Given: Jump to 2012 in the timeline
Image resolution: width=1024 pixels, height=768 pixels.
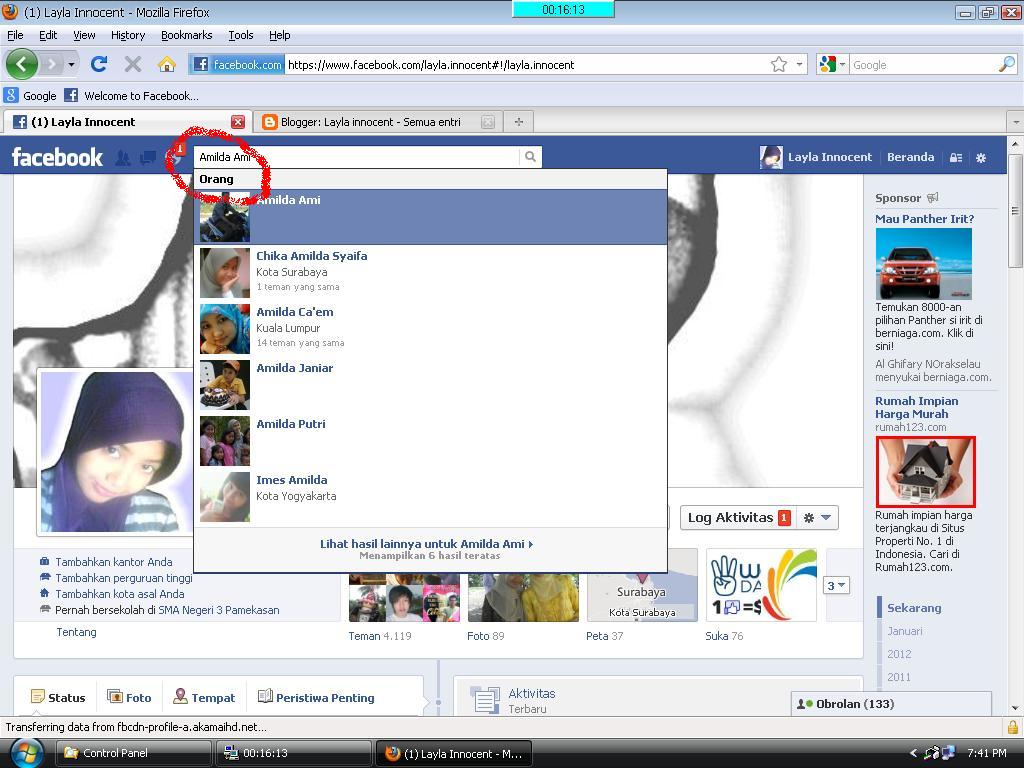Looking at the screenshot, I should (899, 654).
